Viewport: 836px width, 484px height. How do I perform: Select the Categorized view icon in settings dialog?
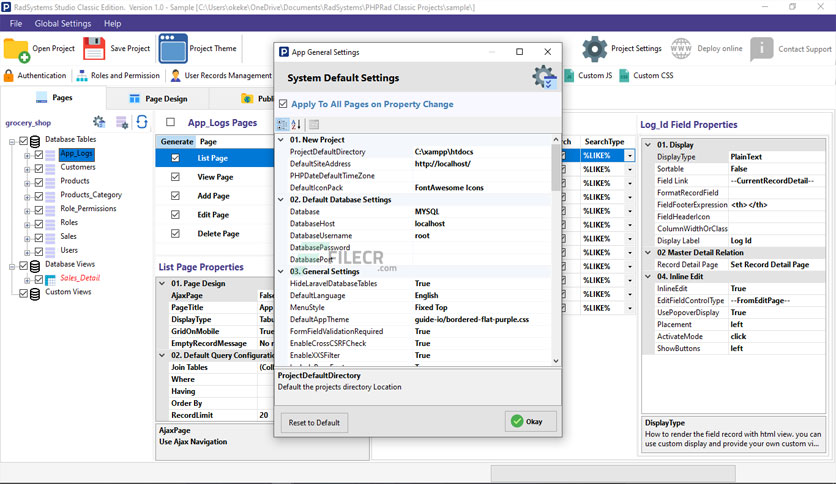(x=282, y=125)
